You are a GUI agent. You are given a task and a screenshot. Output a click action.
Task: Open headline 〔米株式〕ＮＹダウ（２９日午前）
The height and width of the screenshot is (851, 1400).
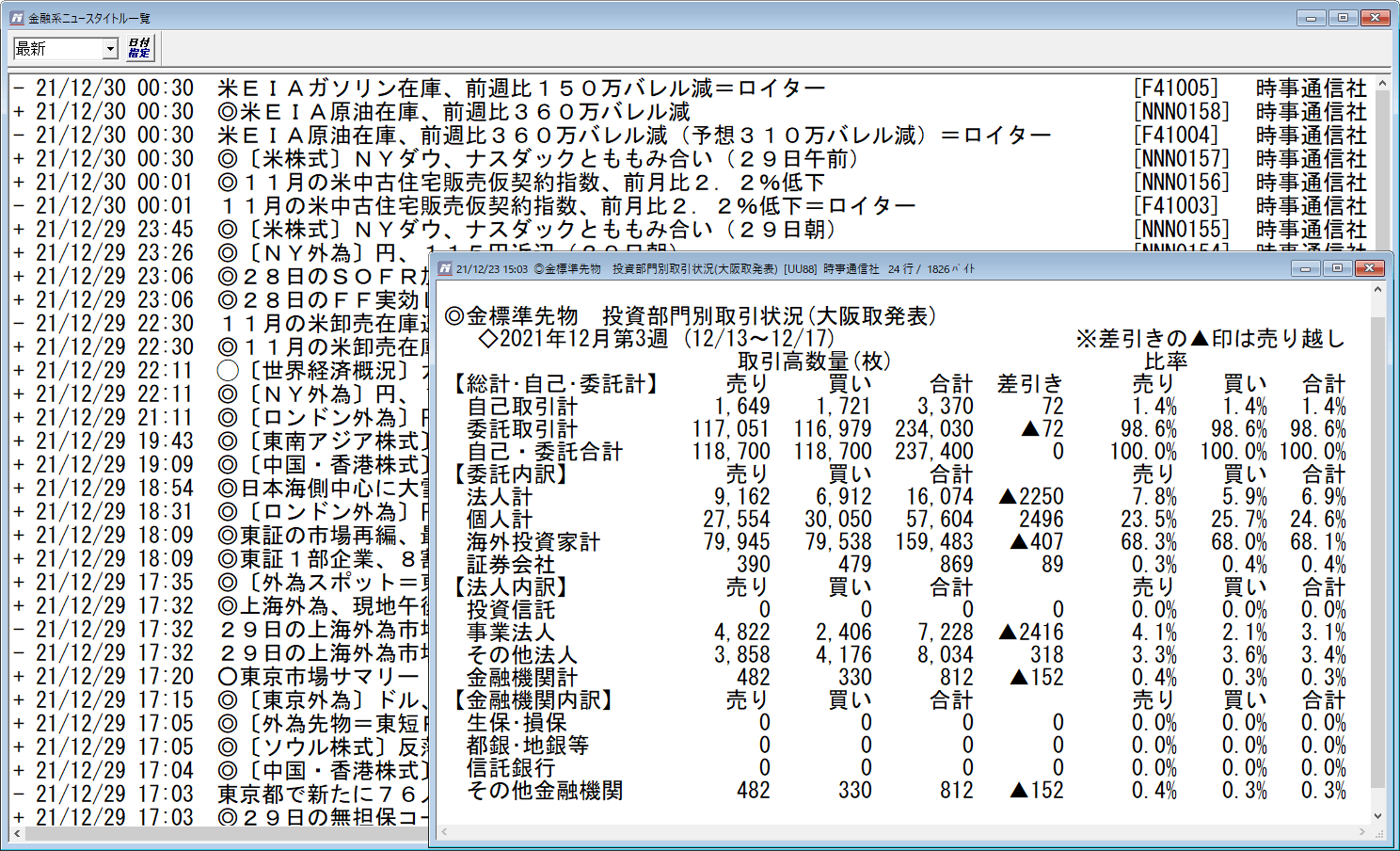pos(537,159)
